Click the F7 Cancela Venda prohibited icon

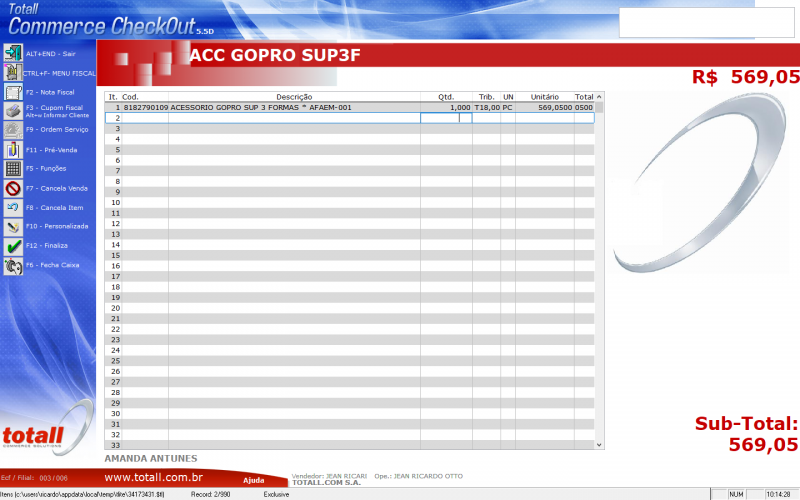point(13,188)
